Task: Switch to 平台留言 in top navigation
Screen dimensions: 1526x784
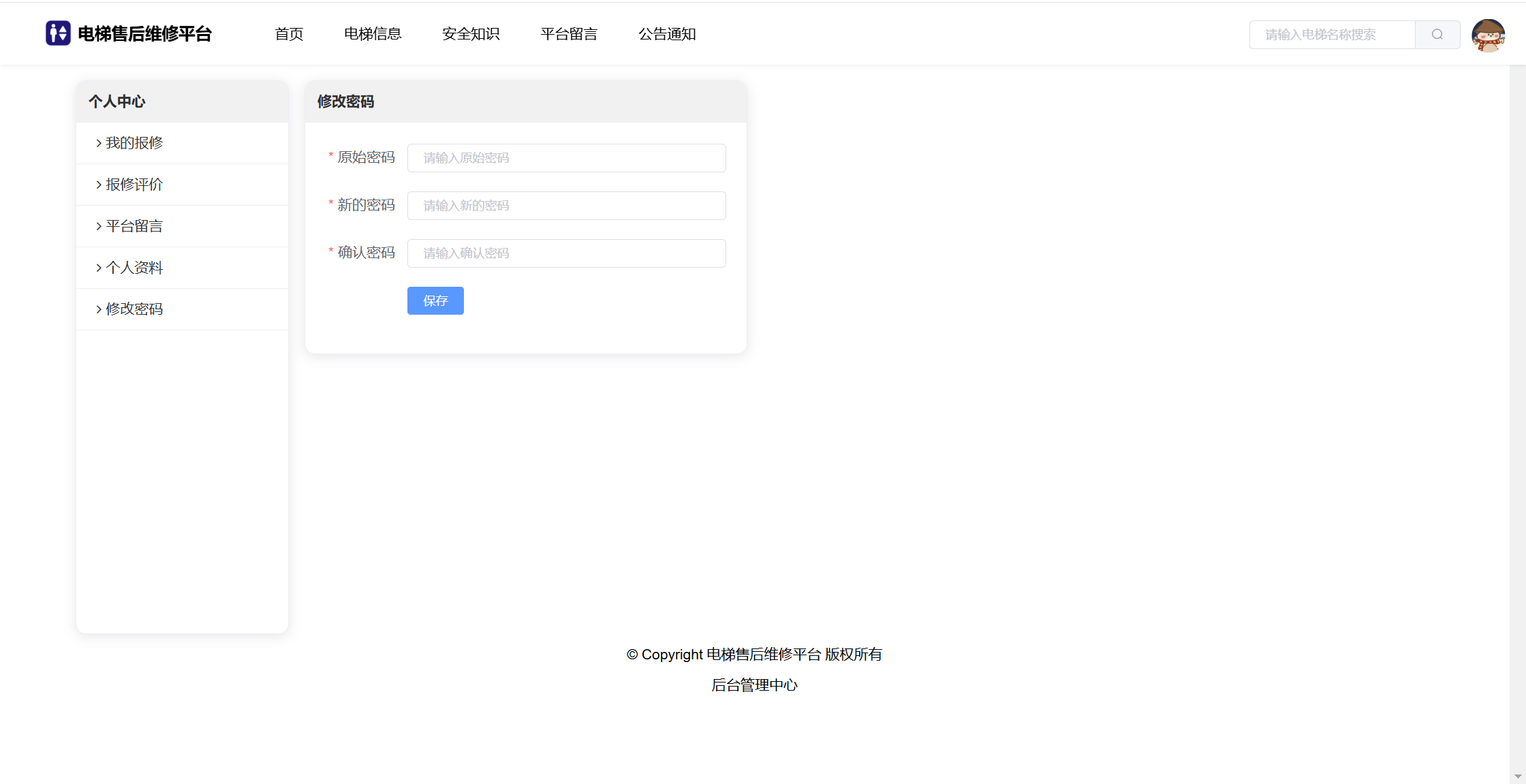Action: coord(569,34)
